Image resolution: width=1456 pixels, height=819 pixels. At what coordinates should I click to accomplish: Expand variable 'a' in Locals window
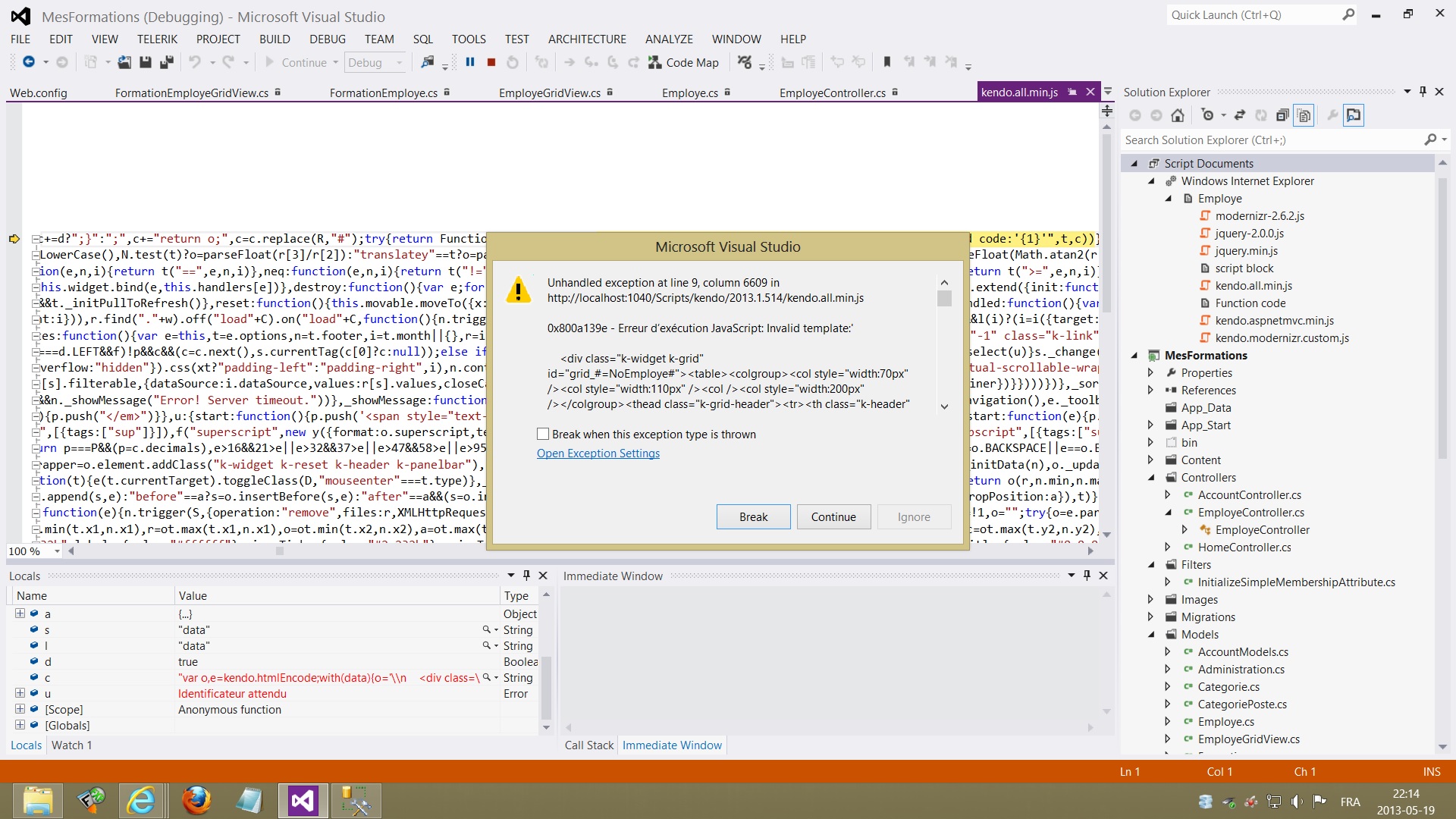[x=20, y=613]
